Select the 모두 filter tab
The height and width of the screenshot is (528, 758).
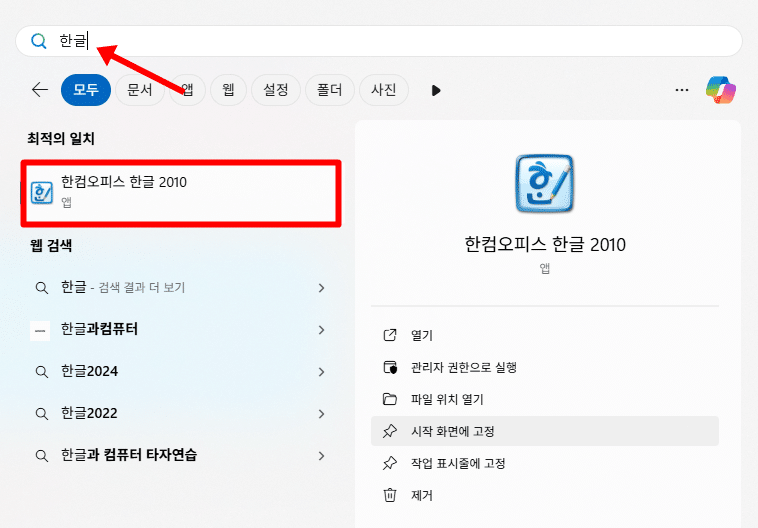[86, 90]
